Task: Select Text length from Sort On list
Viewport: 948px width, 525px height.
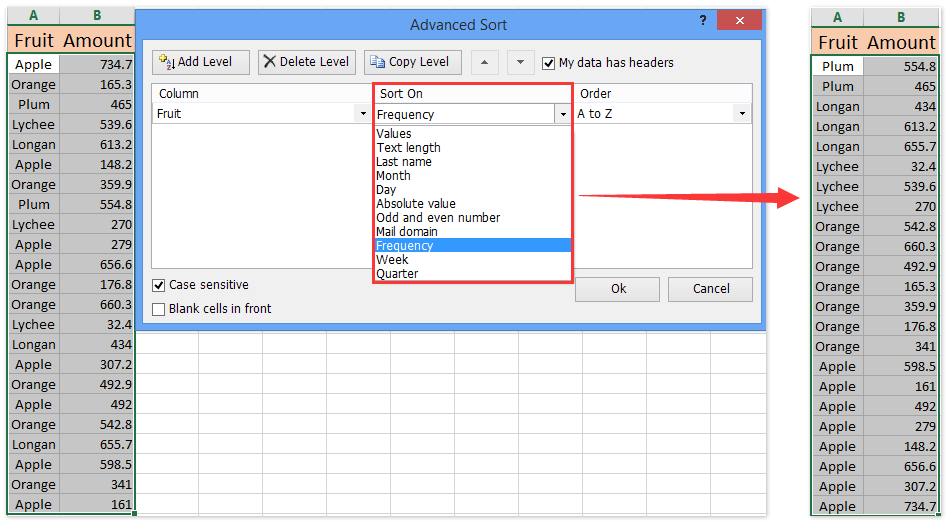Action: [408, 148]
